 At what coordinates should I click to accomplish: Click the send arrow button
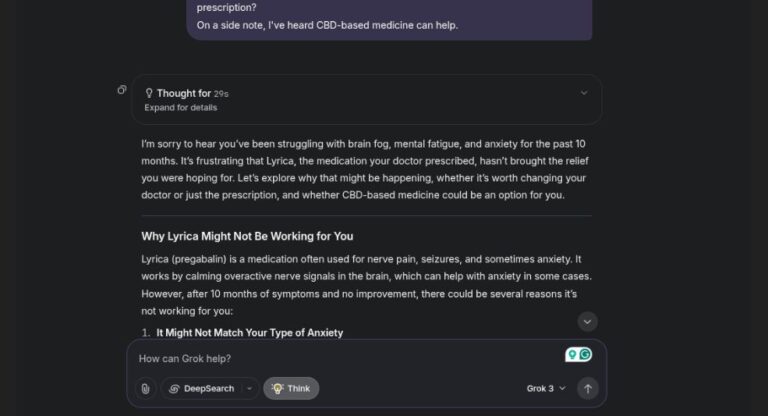click(x=587, y=389)
